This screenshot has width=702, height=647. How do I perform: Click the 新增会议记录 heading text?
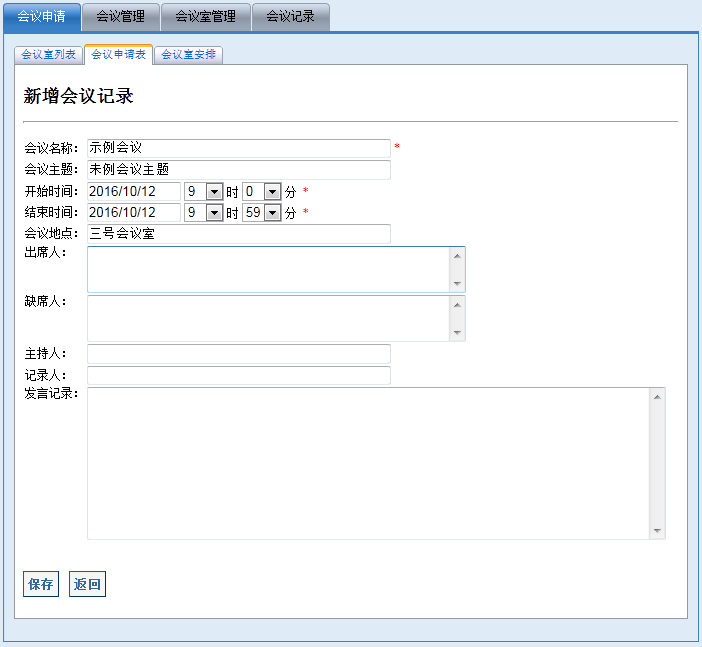click(x=78, y=96)
